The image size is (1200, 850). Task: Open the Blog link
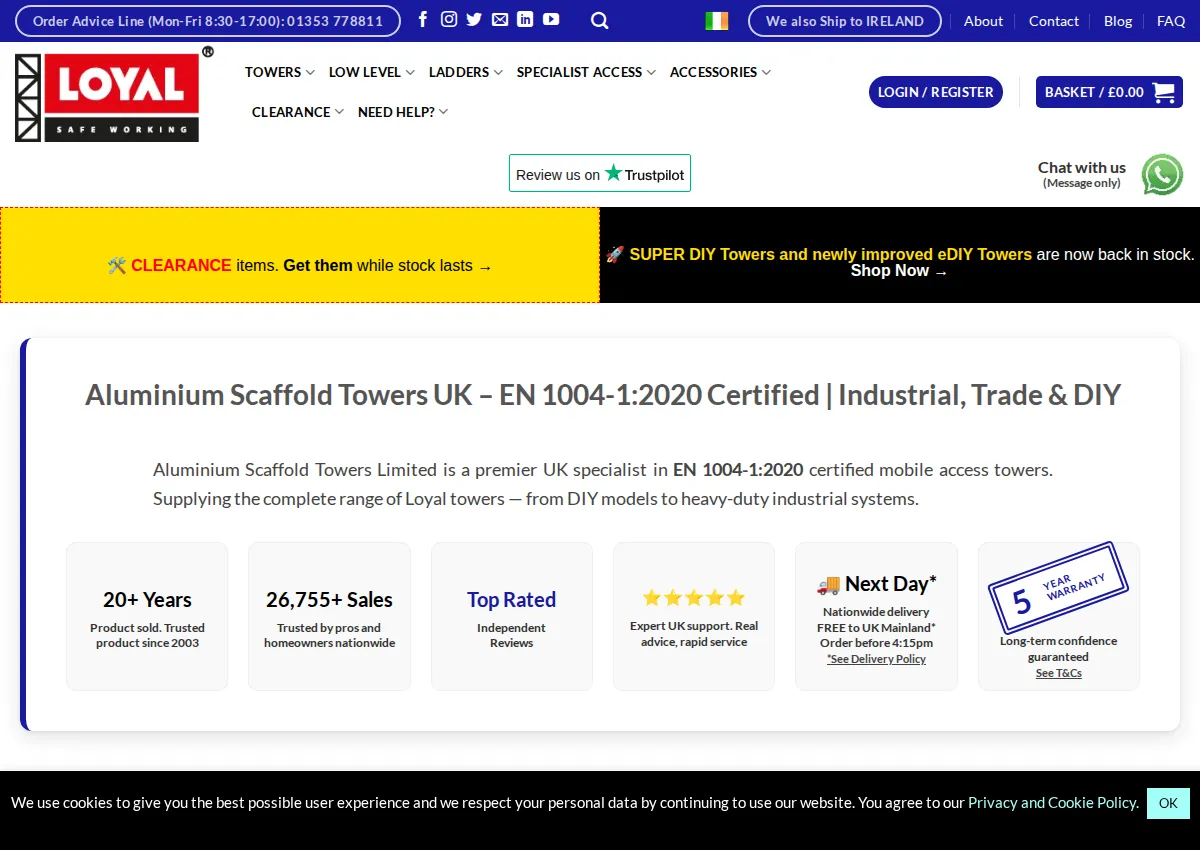tap(1118, 21)
